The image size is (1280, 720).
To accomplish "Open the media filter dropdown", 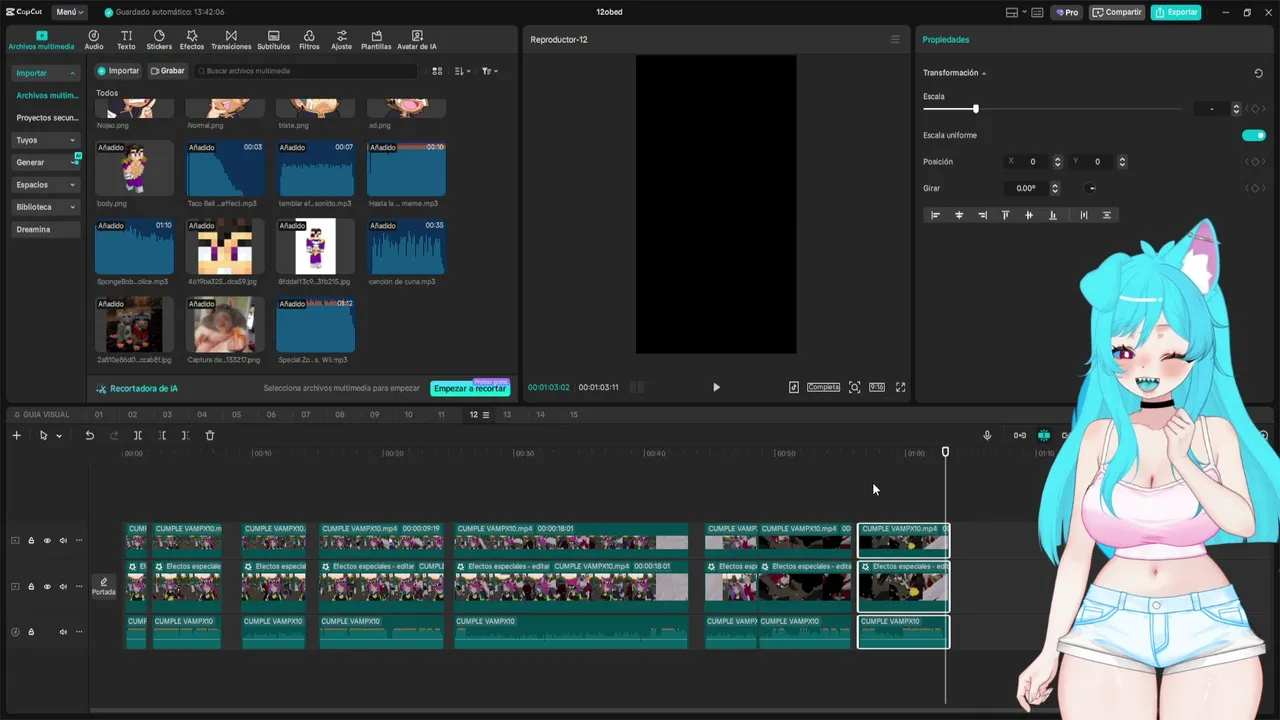I will (489, 71).
